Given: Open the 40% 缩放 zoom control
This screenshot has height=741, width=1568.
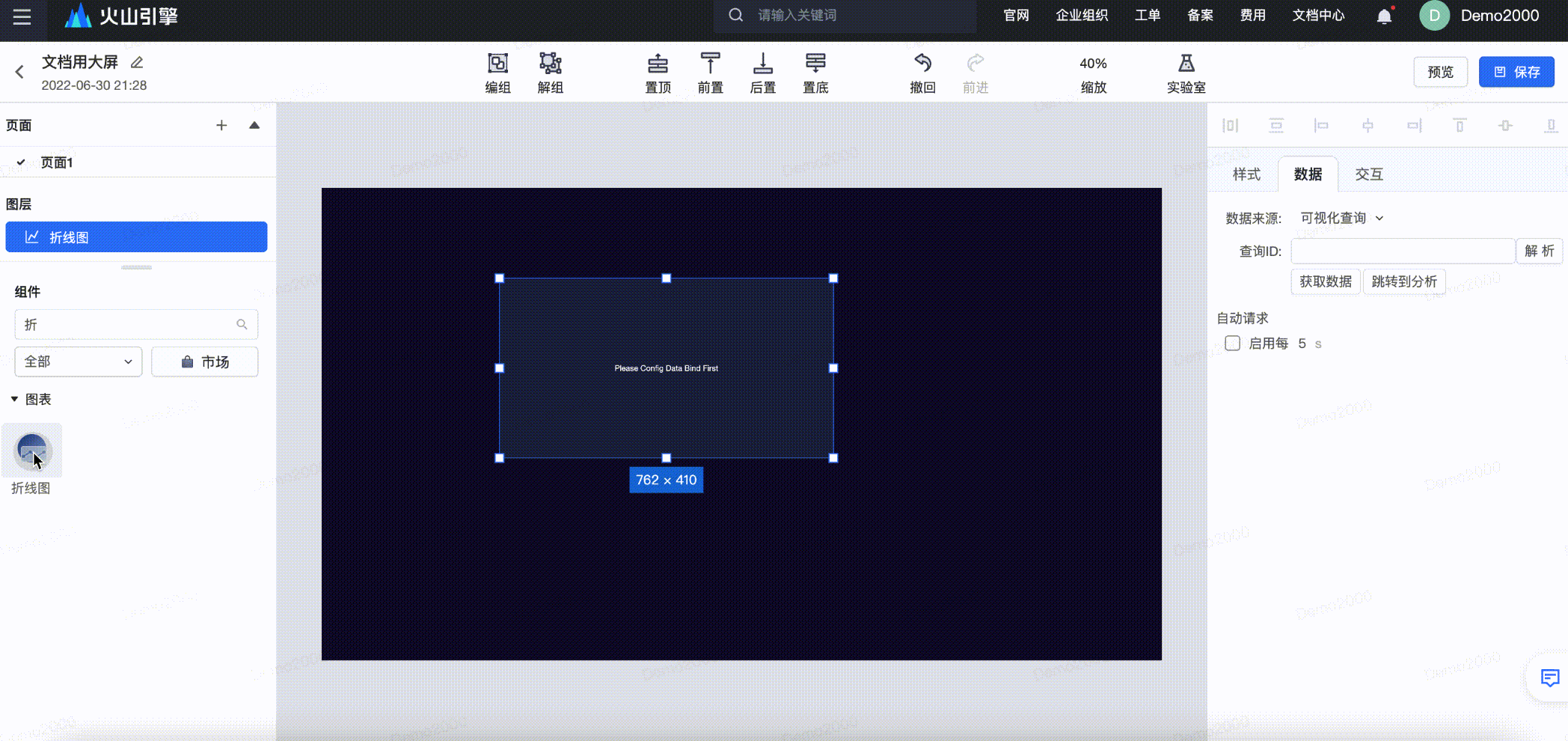Looking at the screenshot, I should (x=1094, y=74).
